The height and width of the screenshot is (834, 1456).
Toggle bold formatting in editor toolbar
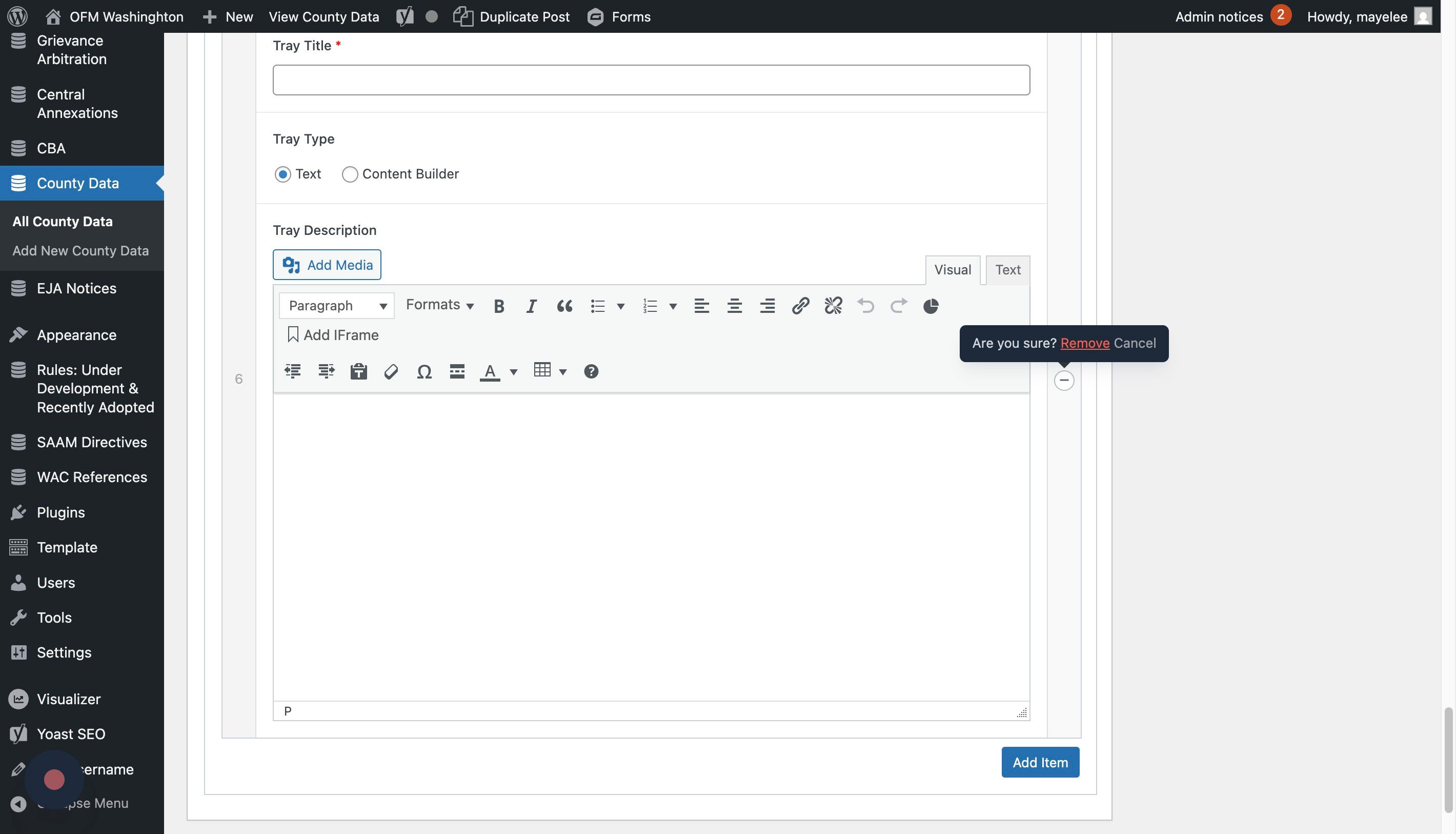click(x=499, y=306)
